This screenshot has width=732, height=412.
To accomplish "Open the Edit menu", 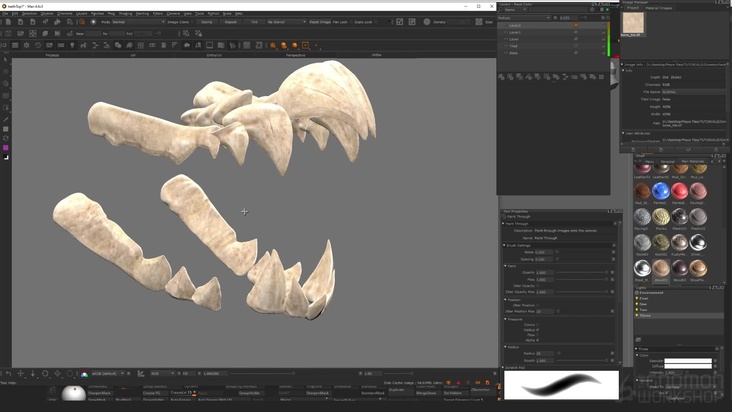I will 15,14.
